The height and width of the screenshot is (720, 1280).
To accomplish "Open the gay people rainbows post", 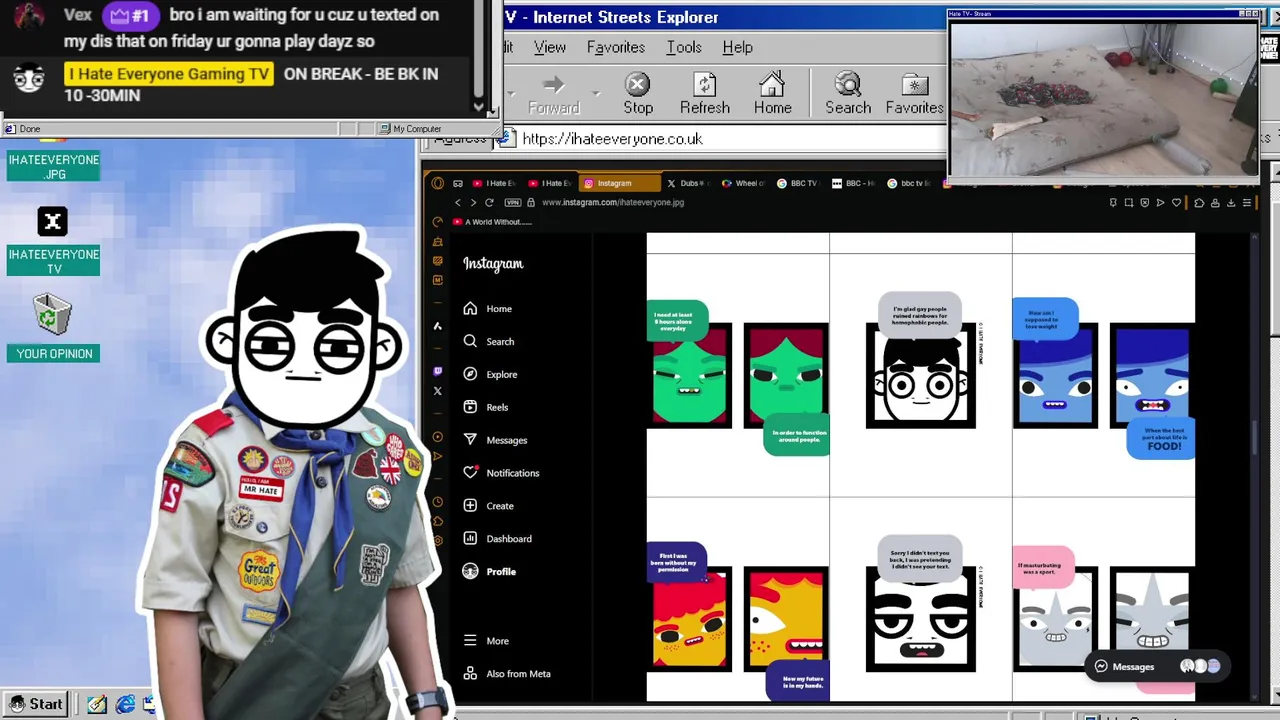I will pos(921,376).
